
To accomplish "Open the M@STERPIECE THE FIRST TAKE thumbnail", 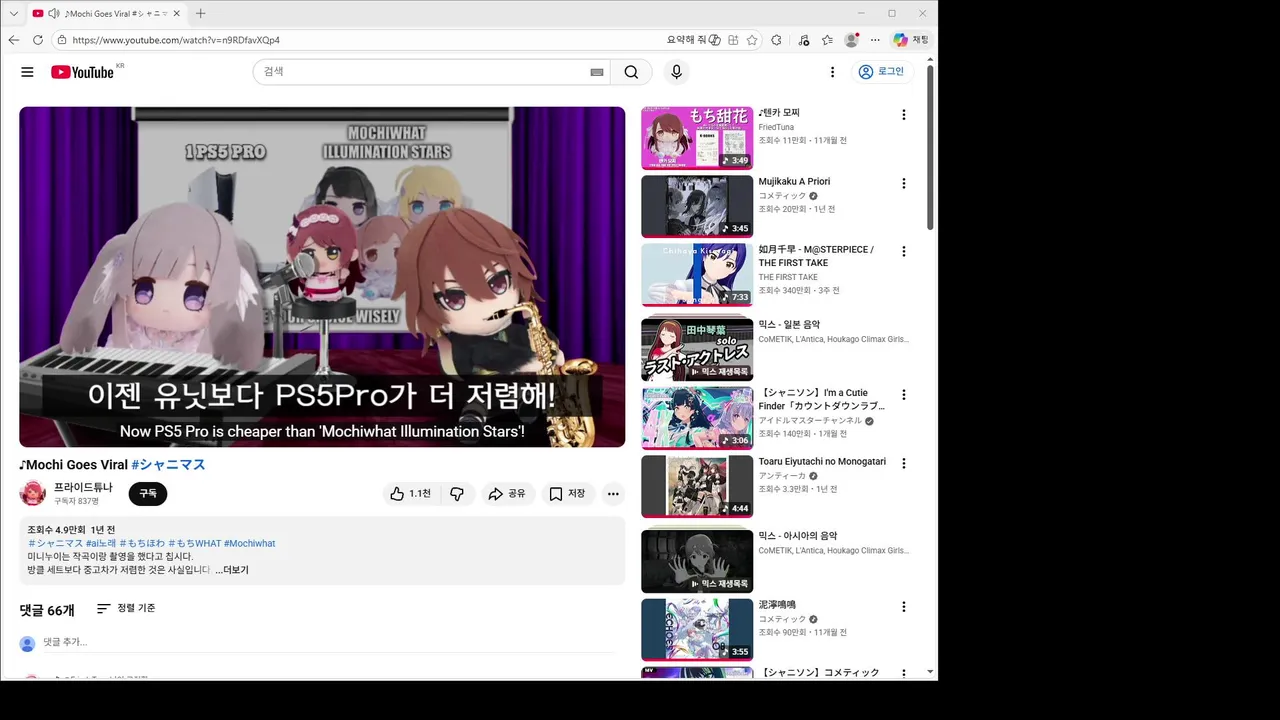I will click(697, 275).
